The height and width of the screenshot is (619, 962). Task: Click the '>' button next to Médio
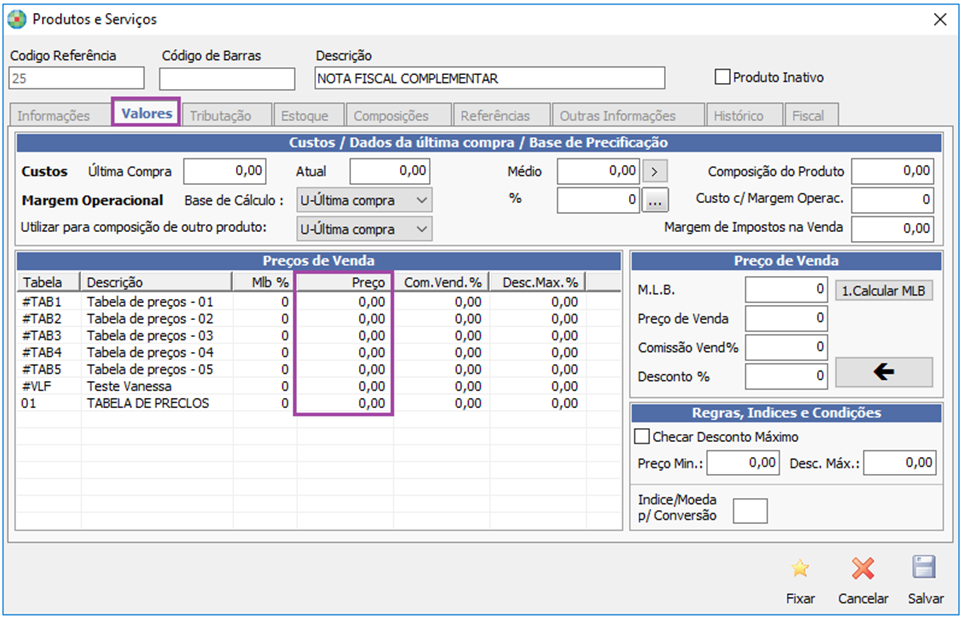click(654, 172)
